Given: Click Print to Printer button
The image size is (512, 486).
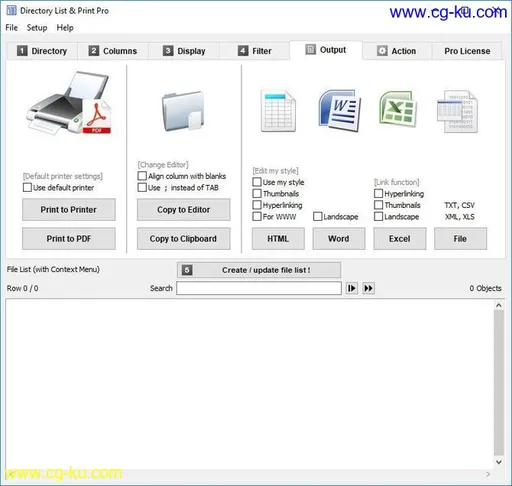Looking at the screenshot, I should click(x=69, y=210).
